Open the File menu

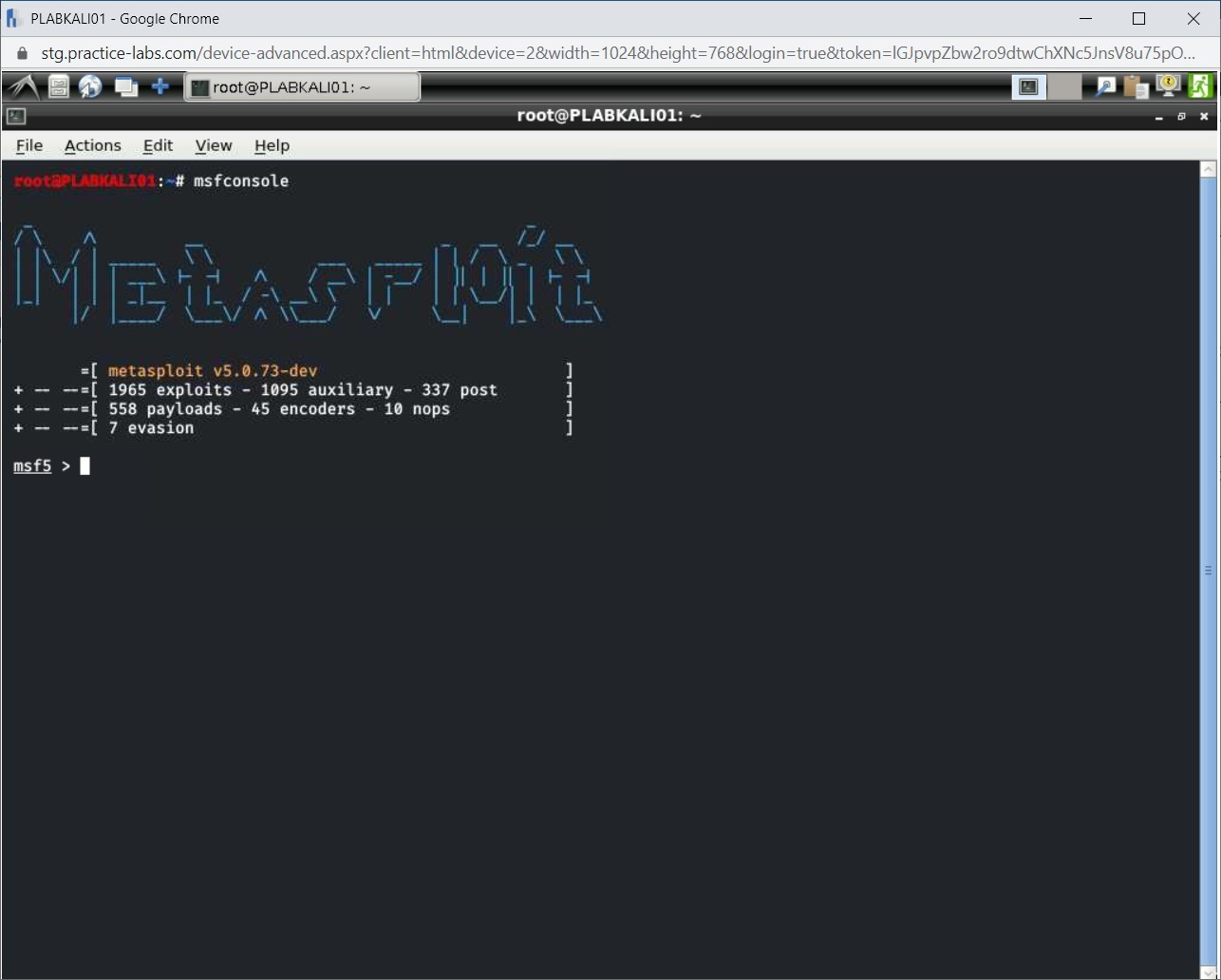[x=29, y=145]
